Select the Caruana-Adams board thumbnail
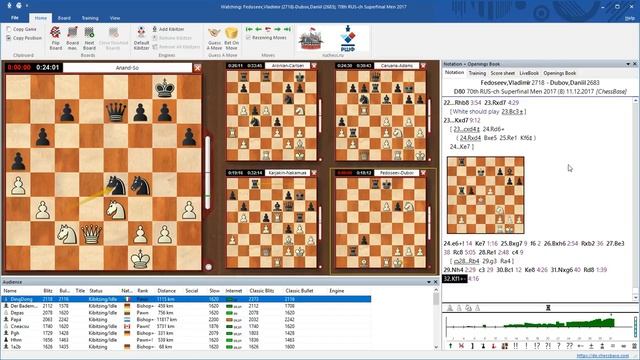This screenshot has height=360, width=640. point(381,116)
